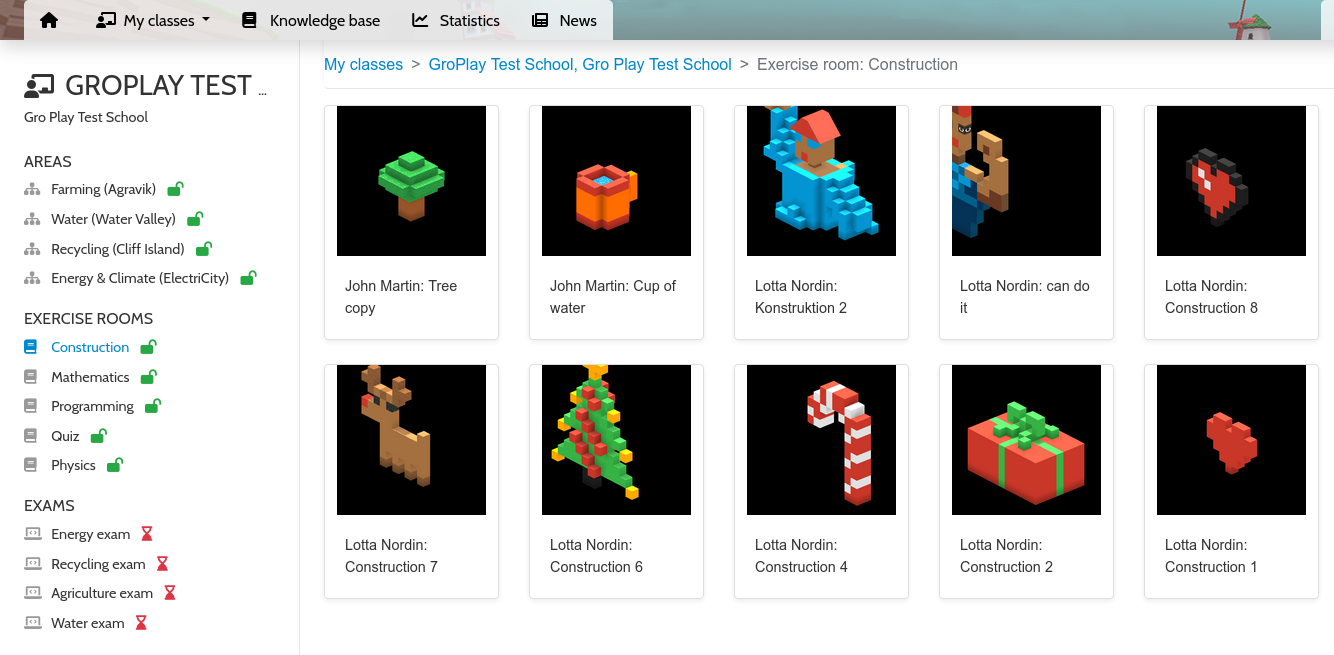
Task: Click the Construction book icon
Action: [x=31, y=347]
